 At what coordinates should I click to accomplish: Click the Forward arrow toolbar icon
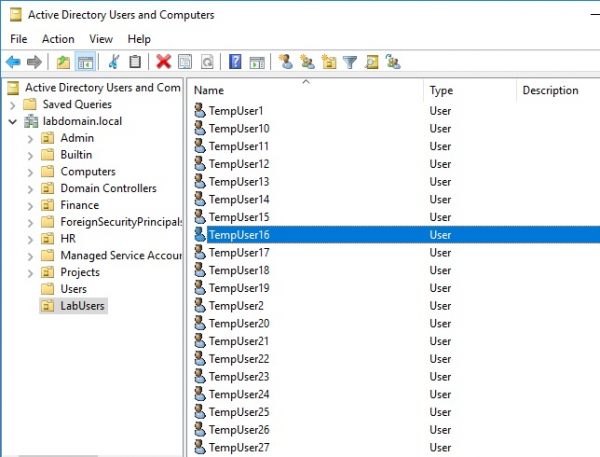(34, 62)
